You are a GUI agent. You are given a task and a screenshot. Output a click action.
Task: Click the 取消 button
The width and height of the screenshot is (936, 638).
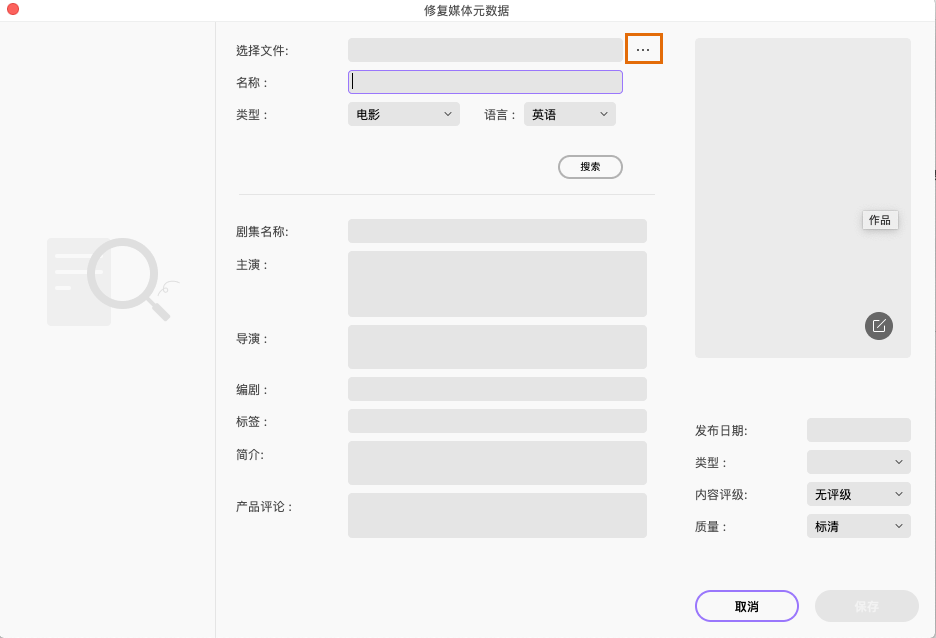pyautogui.click(x=746, y=606)
